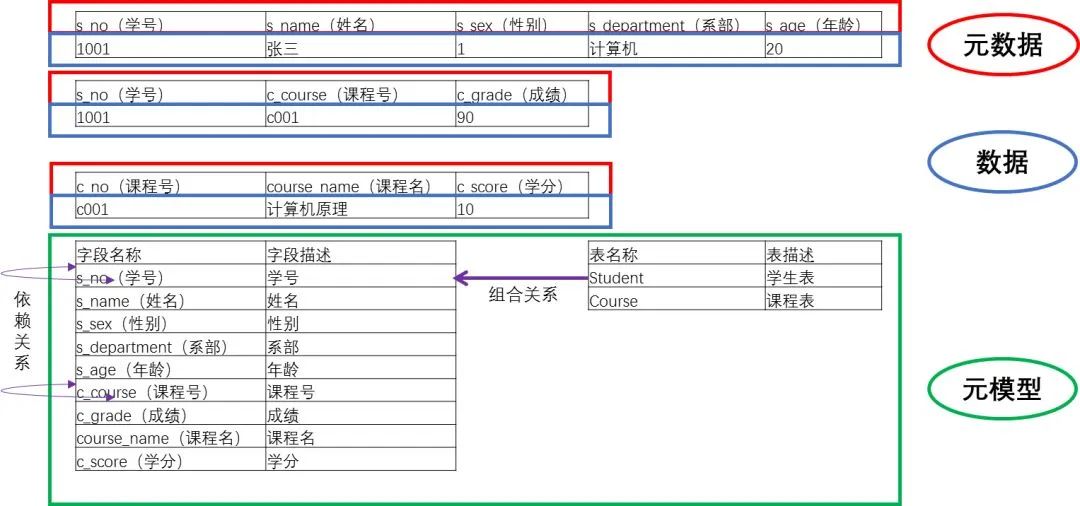Click the sex value 1 beside 张三
Viewport: 1080px width, 506px height.
coord(522,46)
